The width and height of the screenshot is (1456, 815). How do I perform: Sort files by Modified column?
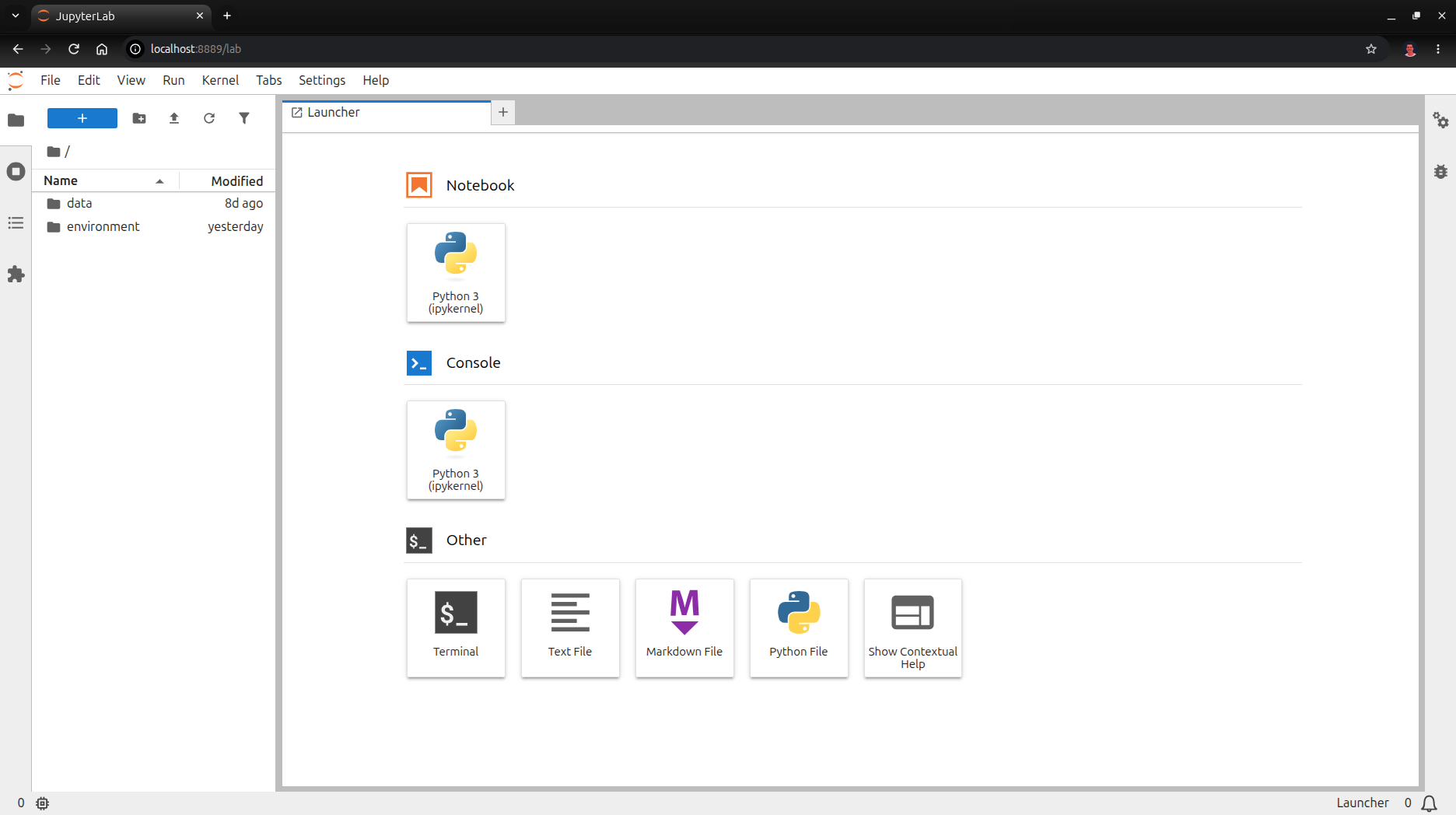tap(227, 180)
